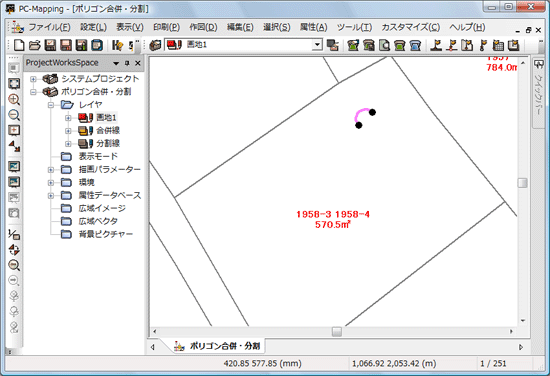The width and height of the screenshot is (550, 376).
Task: Click the vertical scrollbar thumb
Action: 523,183
